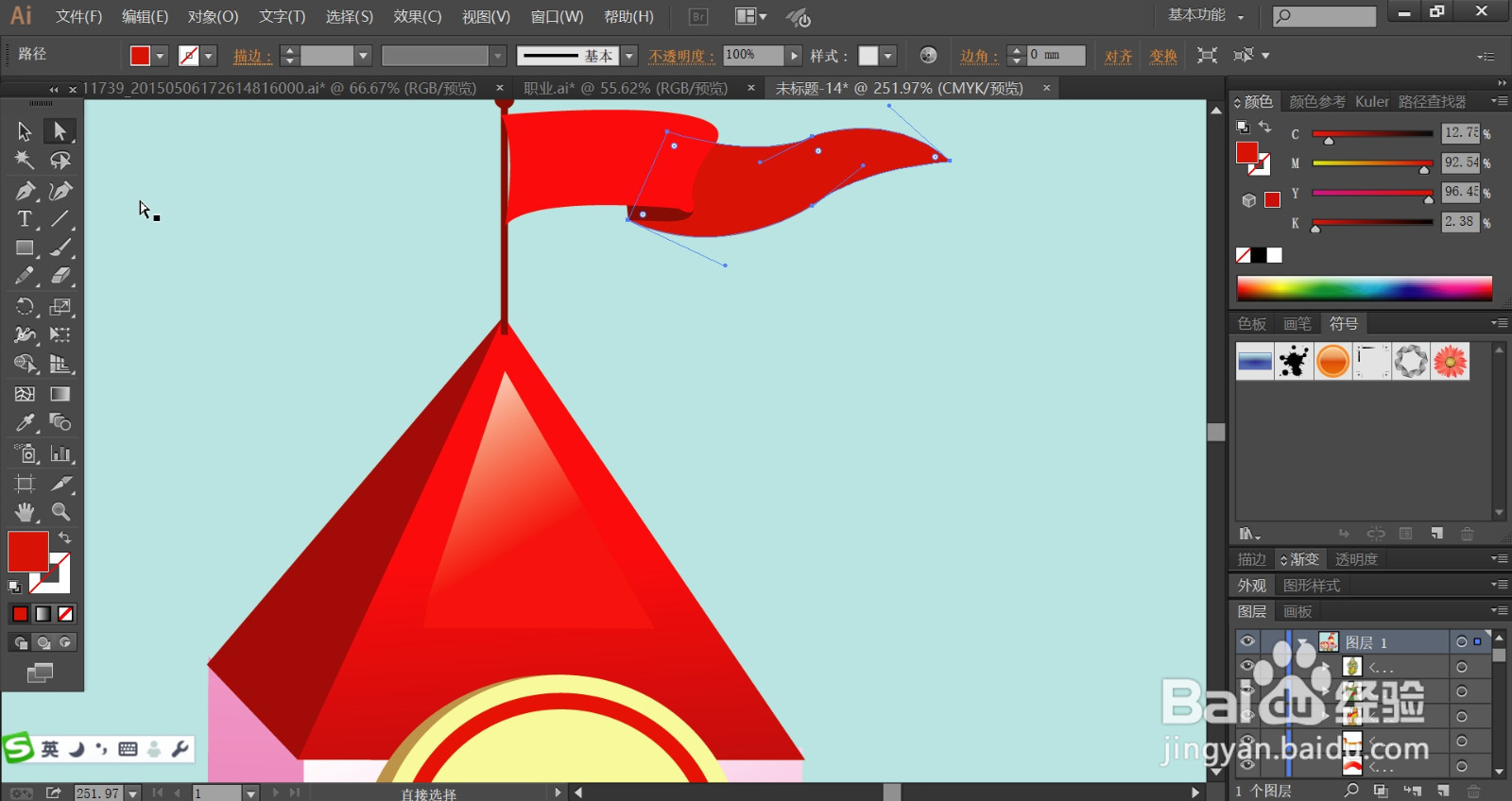Swap fill and stroke colors
The width and height of the screenshot is (1512, 801).
[64, 537]
